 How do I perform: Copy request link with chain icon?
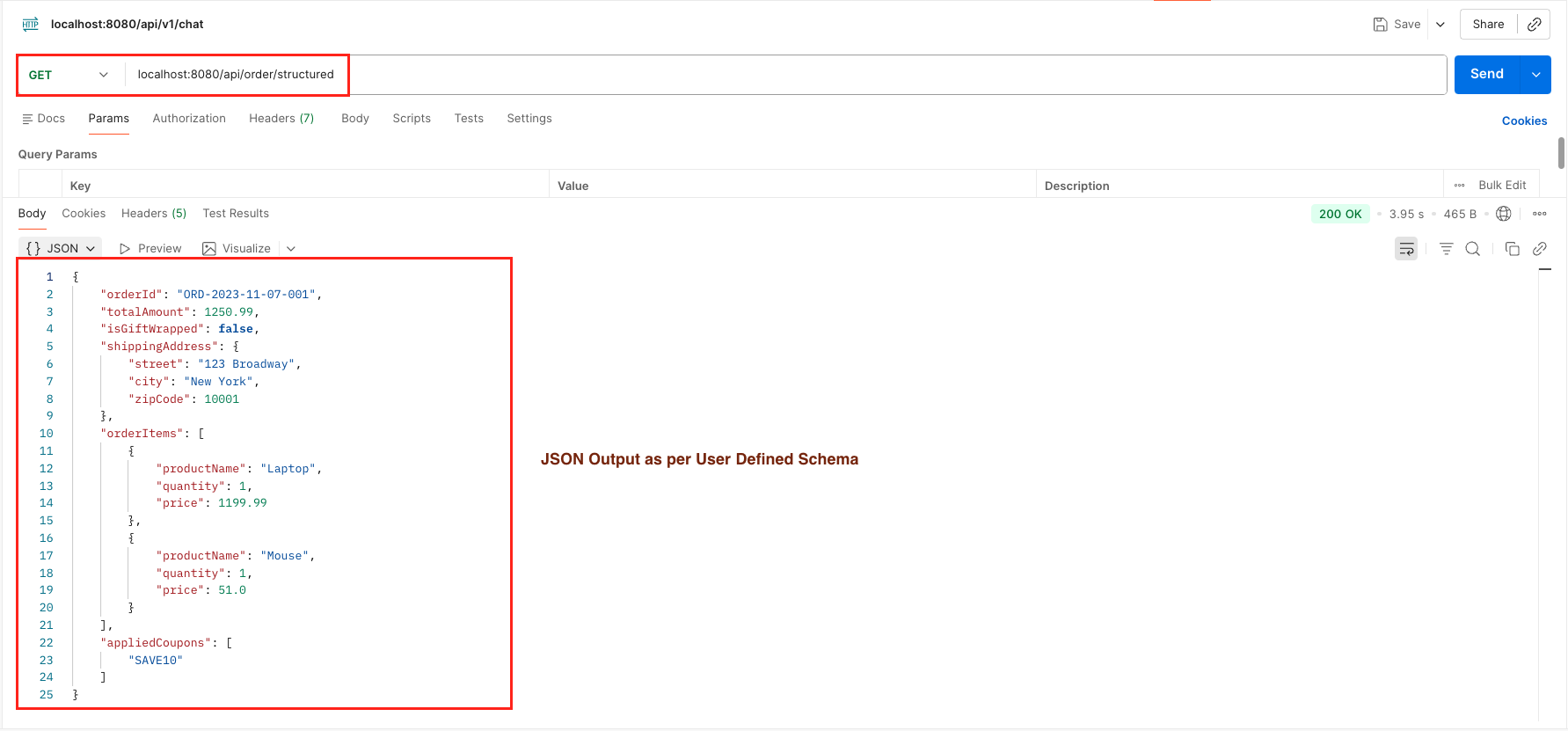(1534, 25)
